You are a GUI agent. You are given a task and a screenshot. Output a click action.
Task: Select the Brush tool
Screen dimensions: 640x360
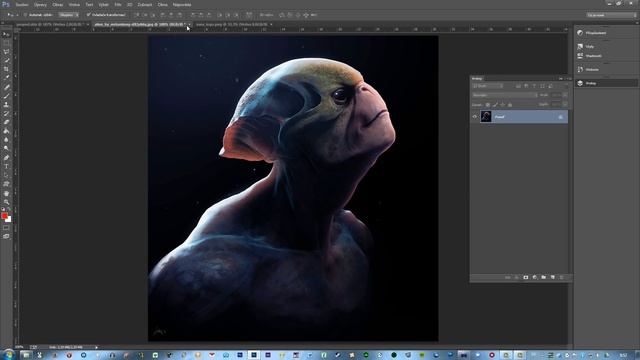pyautogui.click(x=6, y=96)
